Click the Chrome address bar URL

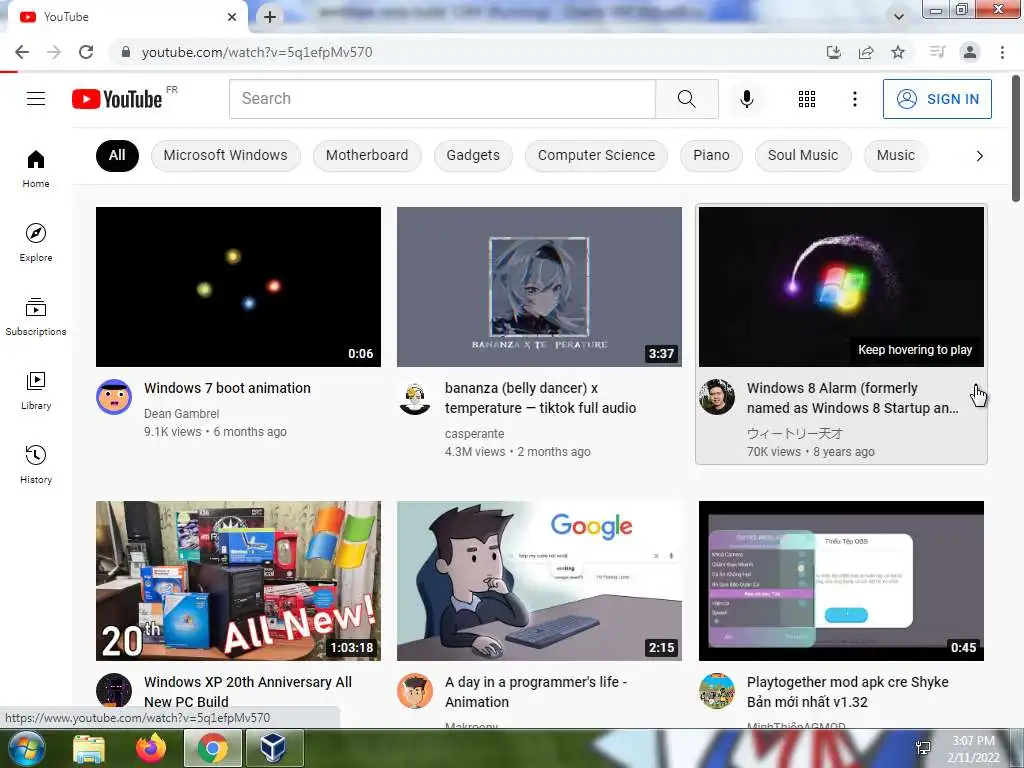click(257, 52)
